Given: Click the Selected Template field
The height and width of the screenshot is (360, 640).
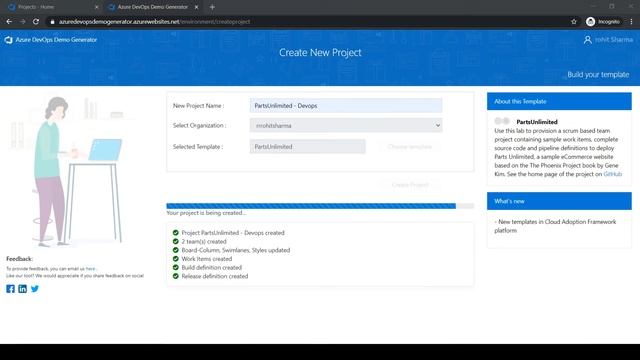Looking at the screenshot, I should tap(308, 147).
